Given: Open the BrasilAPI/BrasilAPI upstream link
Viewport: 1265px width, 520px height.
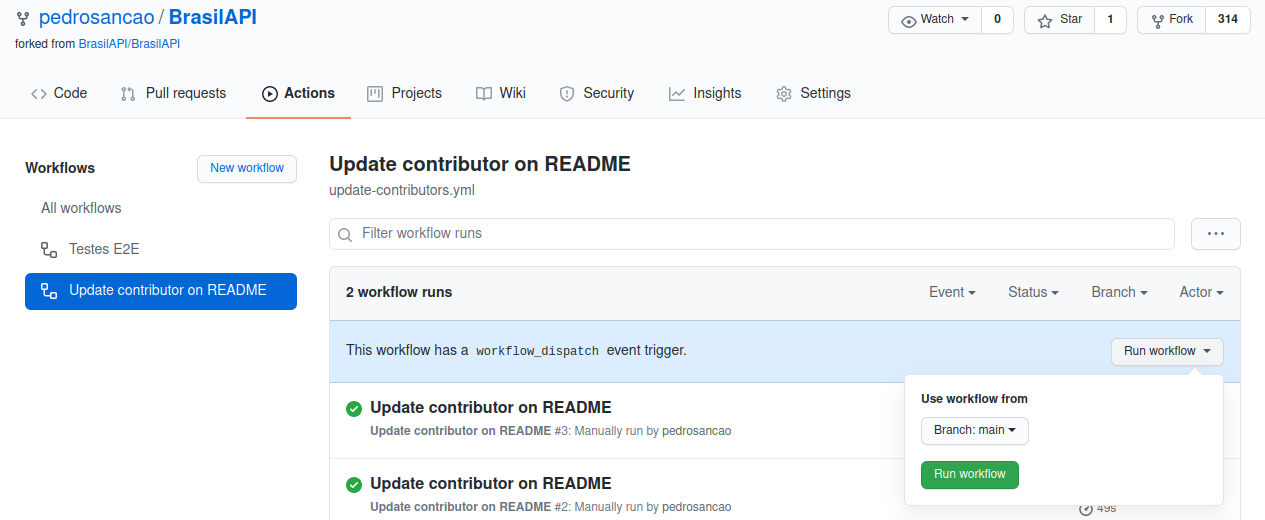Looking at the screenshot, I should (x=129, y=44).
